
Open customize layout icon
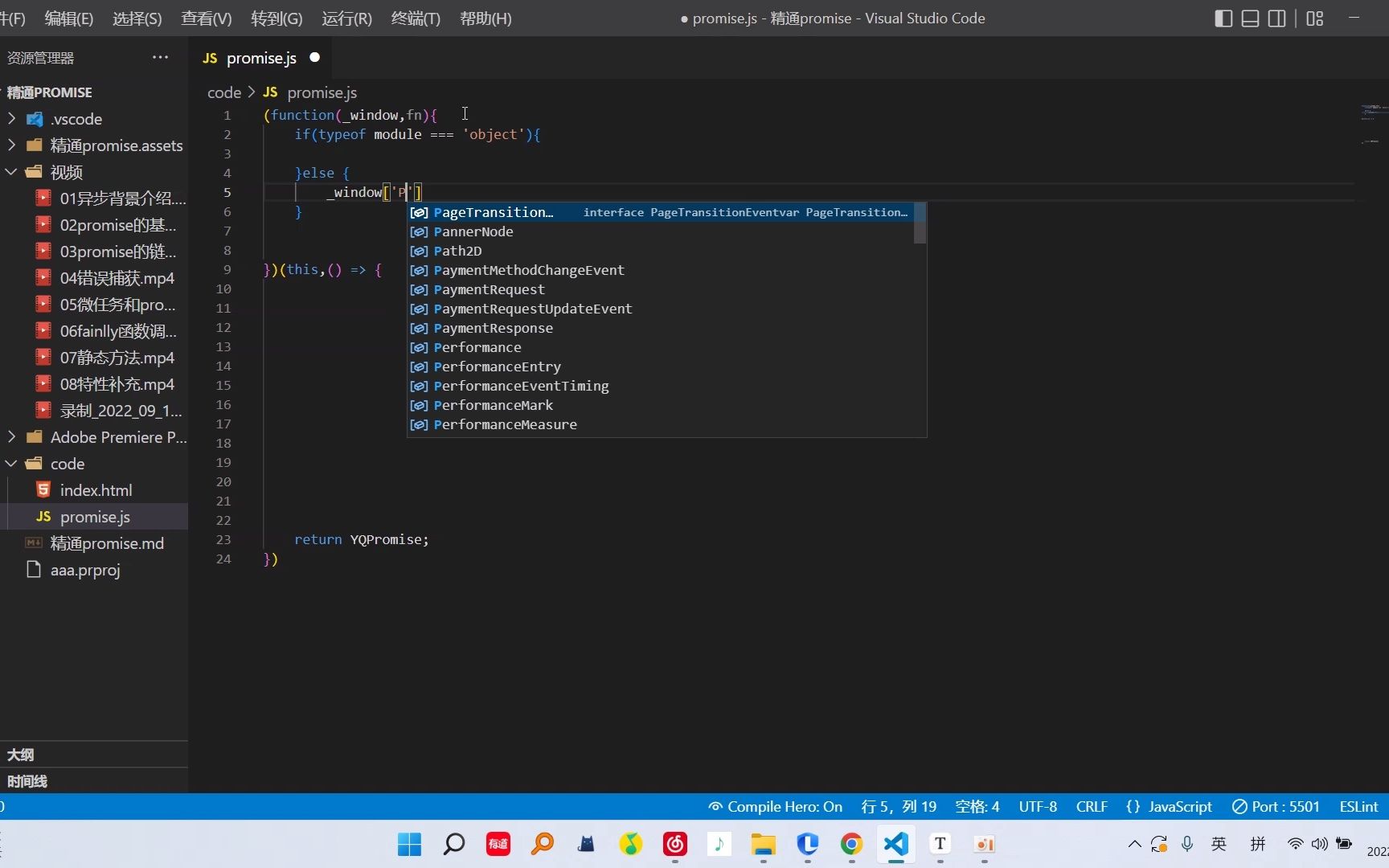[1315, 18]
